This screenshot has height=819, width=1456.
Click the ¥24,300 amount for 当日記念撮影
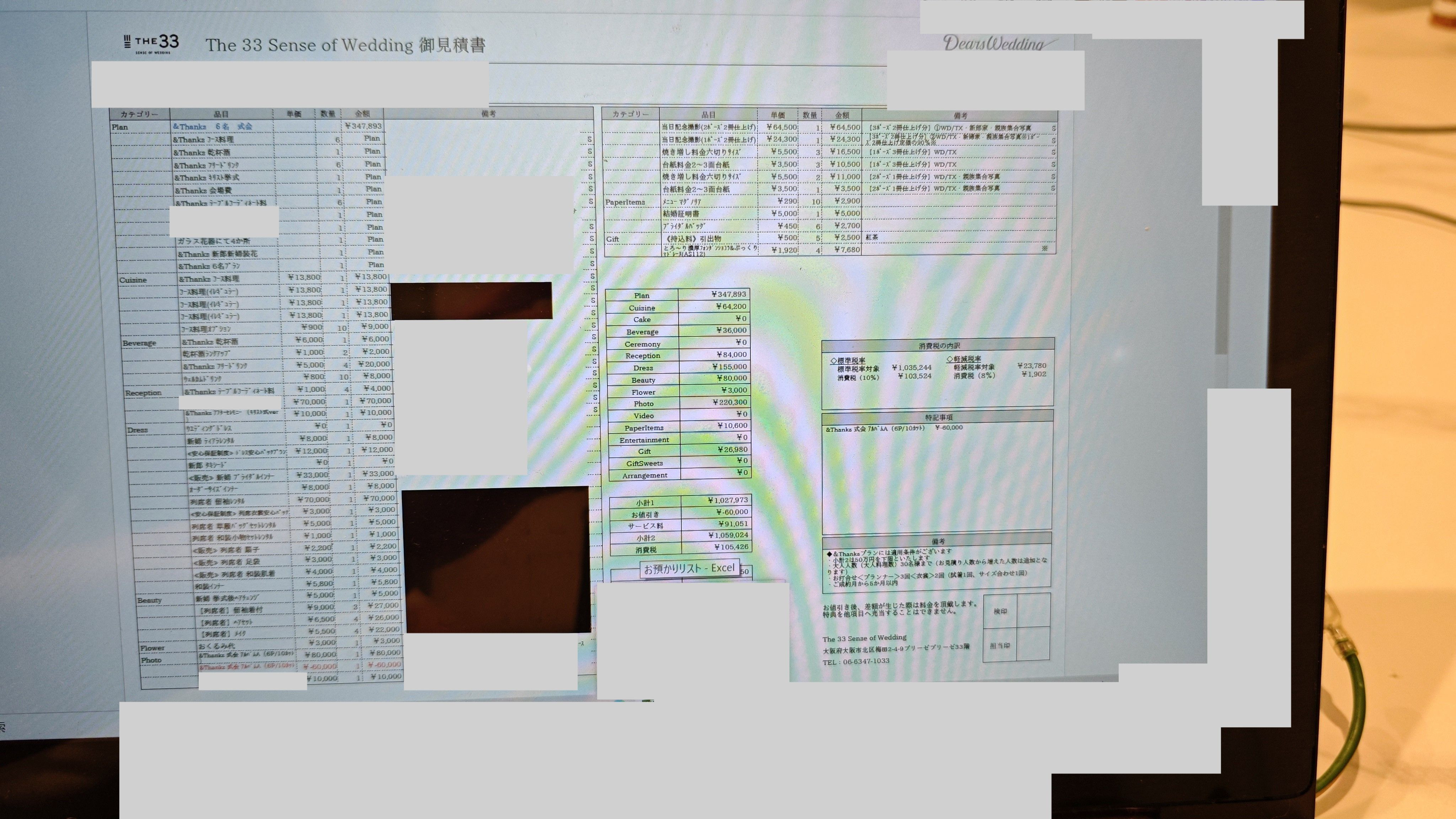tap(845, 139)
